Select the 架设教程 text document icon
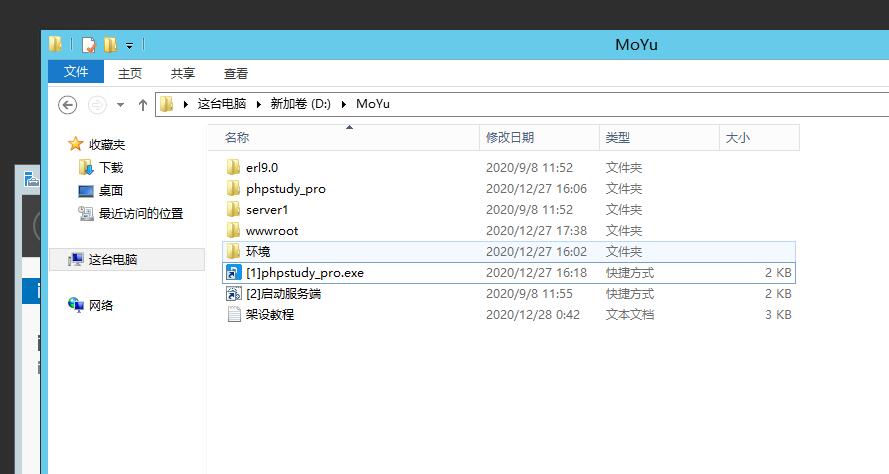Viewport: 889px width, 474px height. coord(234,315)
